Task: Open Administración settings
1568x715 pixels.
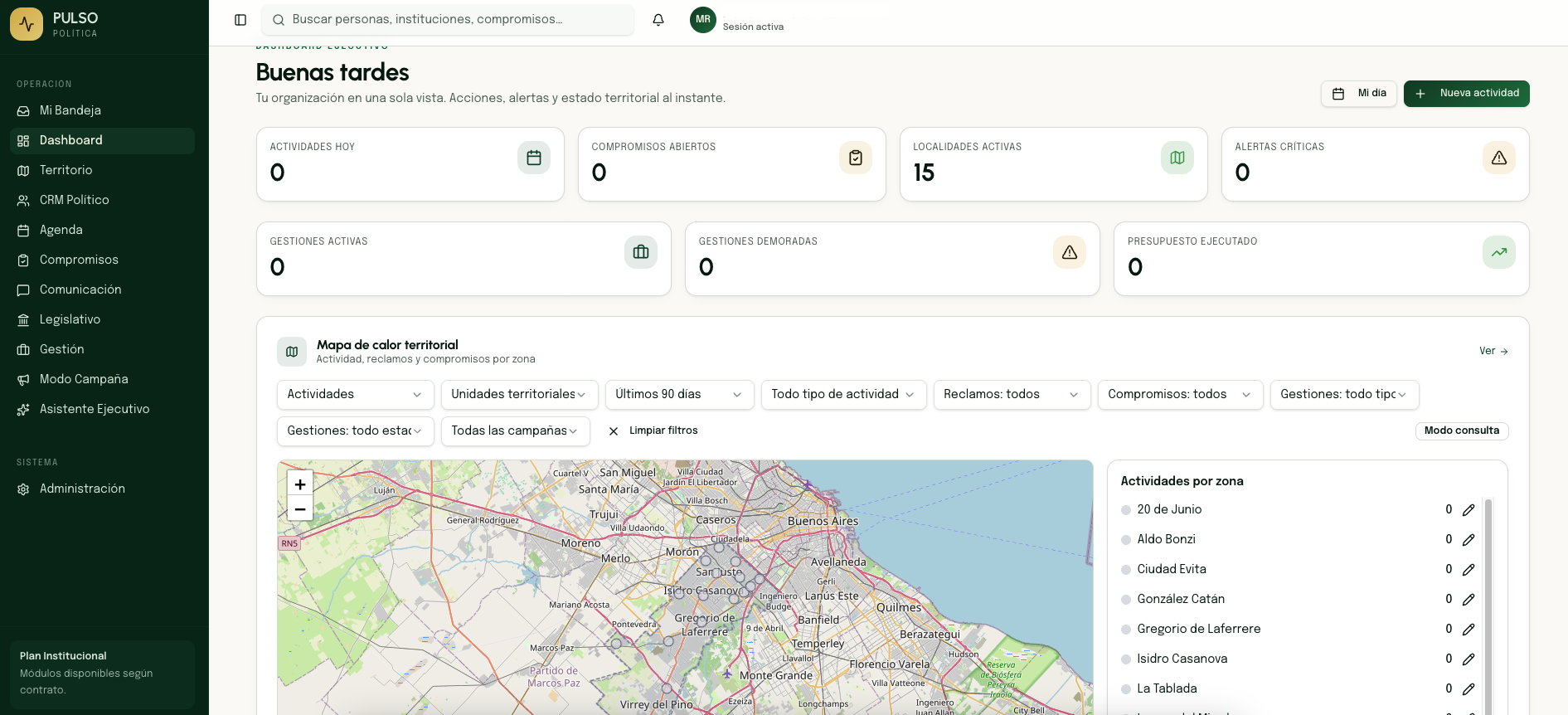Action: point(102,489)
